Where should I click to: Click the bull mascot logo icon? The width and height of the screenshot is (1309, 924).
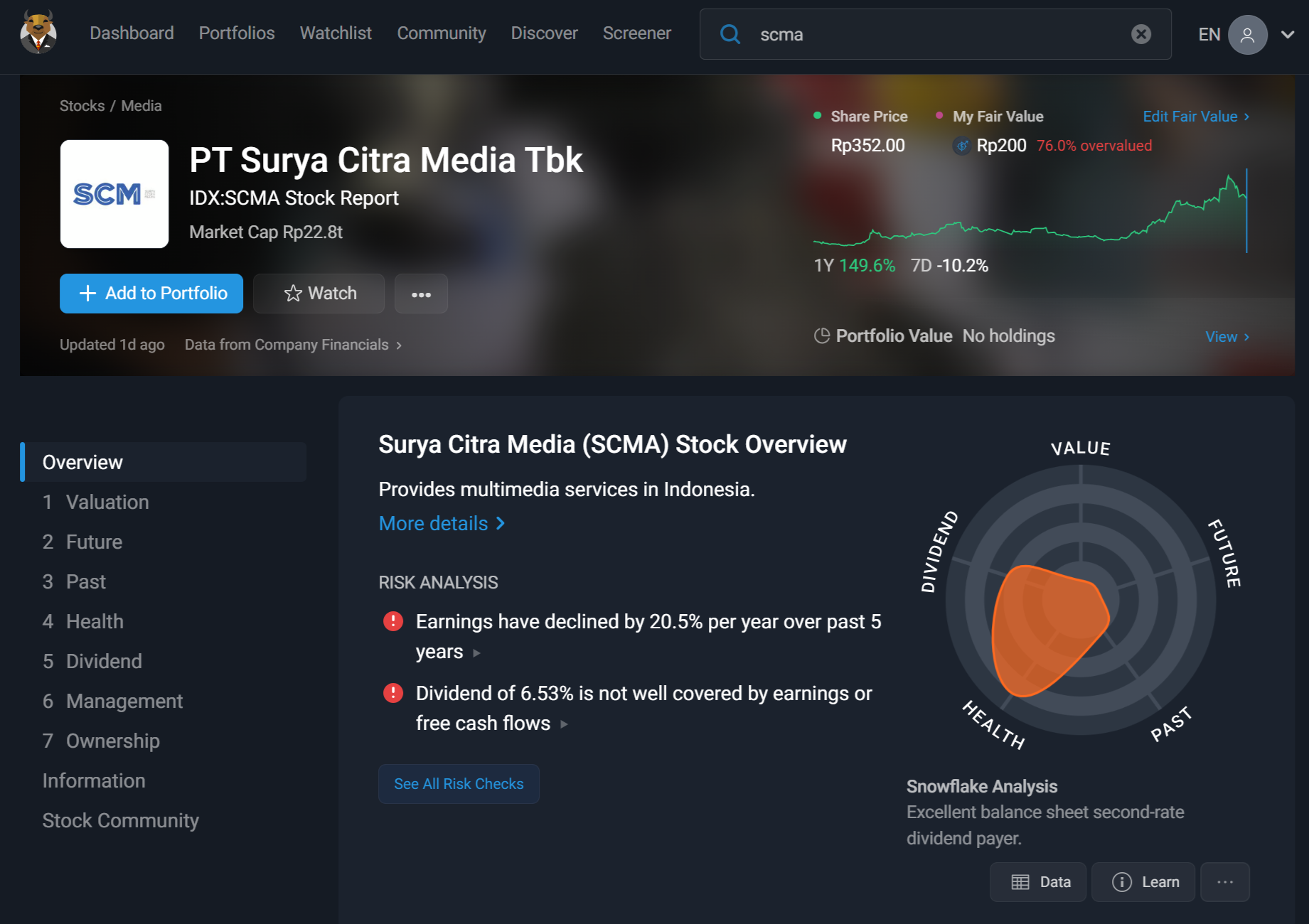point(38,33)
